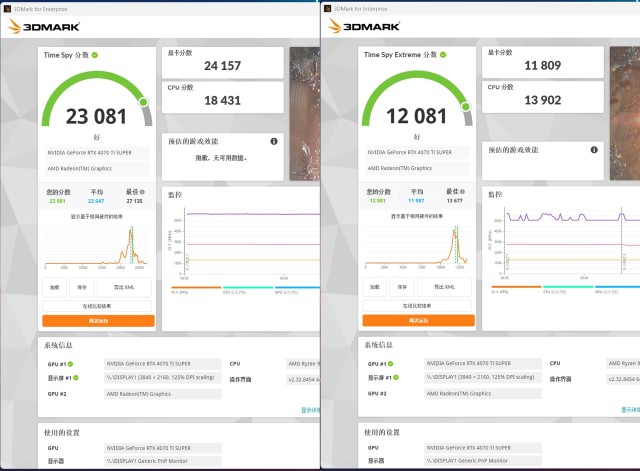640x471 pixels.
Task: Toggle the orange FPS legend in the Time Spy 监控 chart
Action: [180, 291]
